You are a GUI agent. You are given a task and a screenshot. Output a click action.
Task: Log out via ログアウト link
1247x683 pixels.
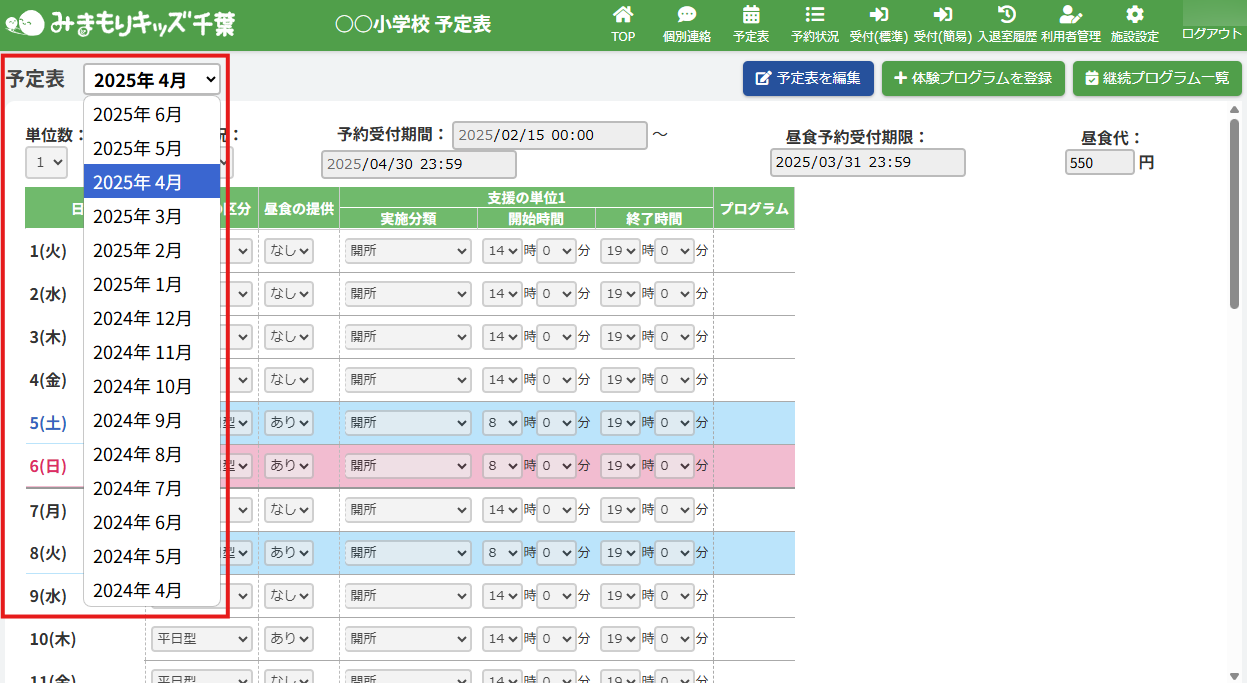coord(1211,33)
